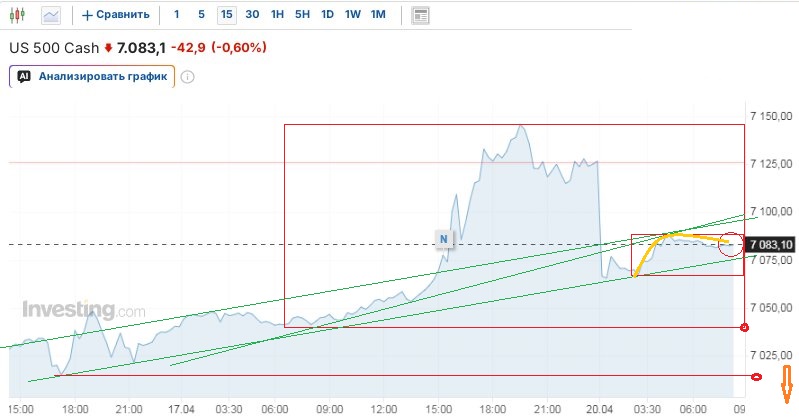
Task: Select the 1W weekly timeframe
Action: click(352, 15)
